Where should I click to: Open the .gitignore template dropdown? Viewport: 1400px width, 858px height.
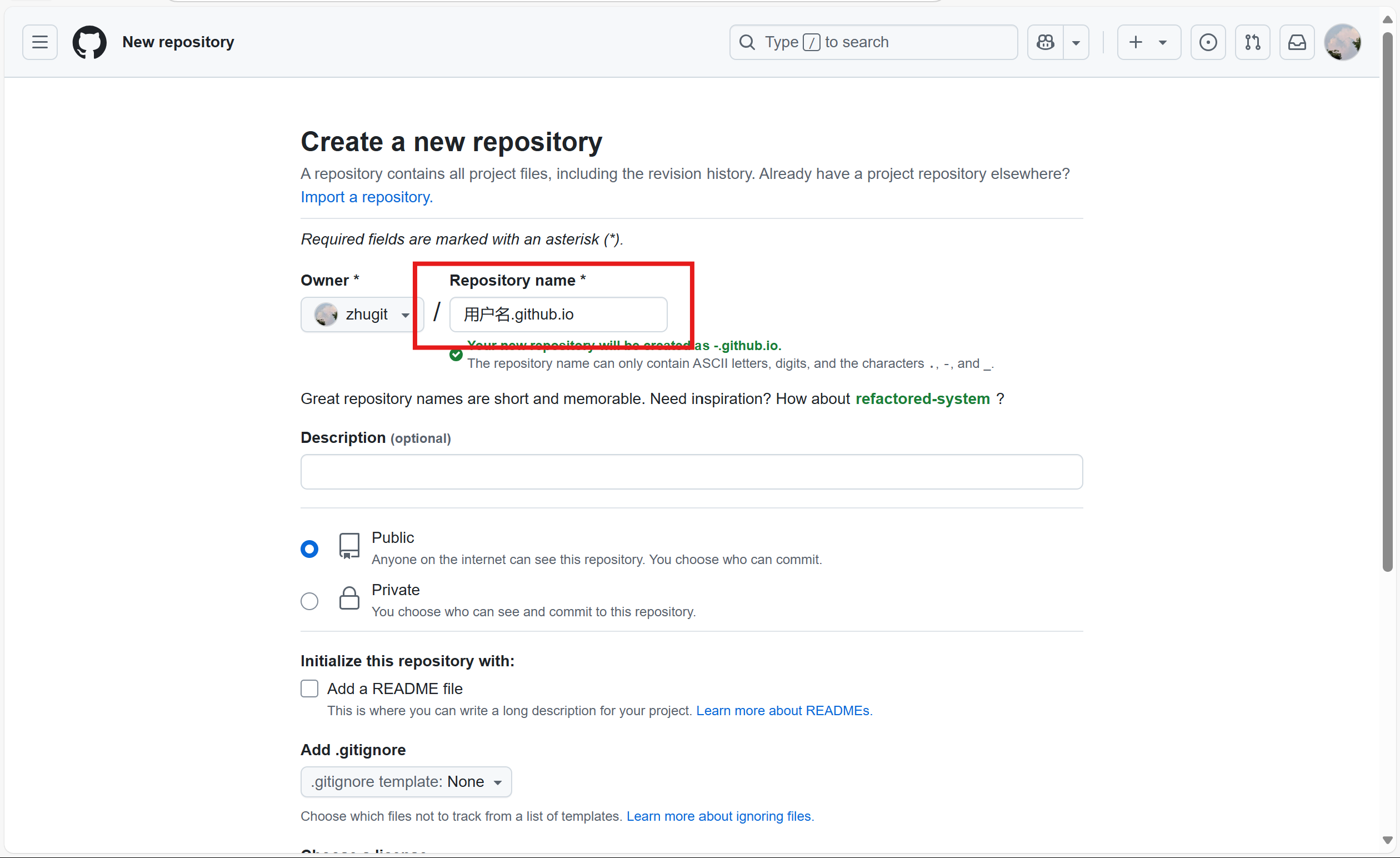(x=406, y=782)
